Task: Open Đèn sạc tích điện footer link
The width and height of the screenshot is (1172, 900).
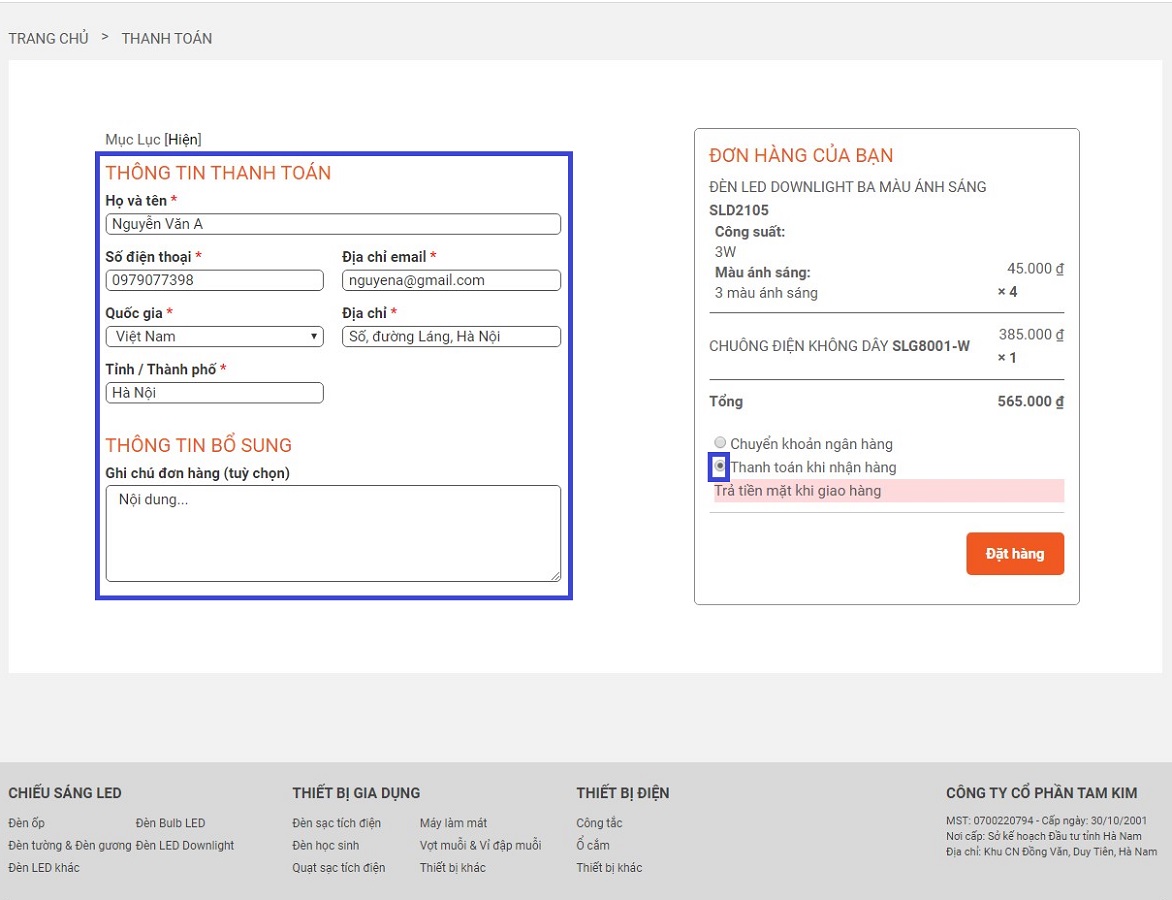Action: point(336,823)
